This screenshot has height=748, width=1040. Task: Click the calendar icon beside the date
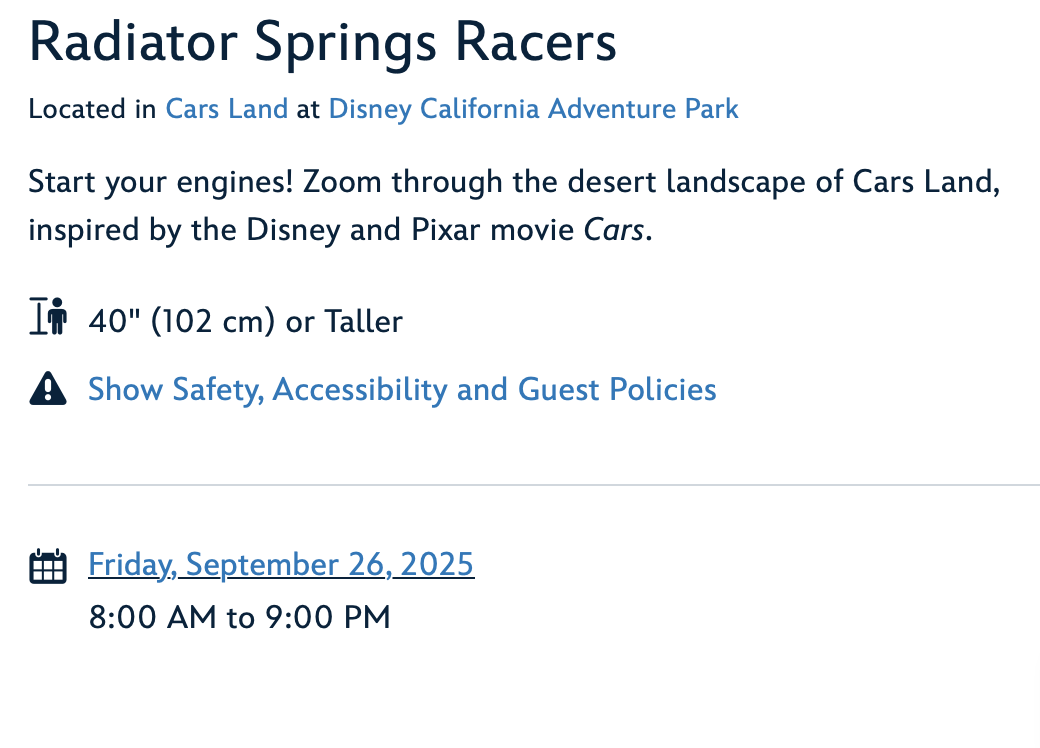tap(48, 566)
